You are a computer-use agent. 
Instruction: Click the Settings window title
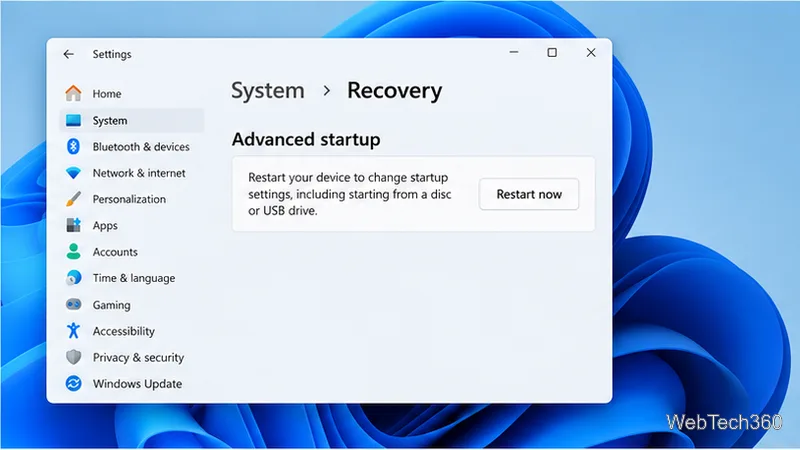(x=112, y=54)
